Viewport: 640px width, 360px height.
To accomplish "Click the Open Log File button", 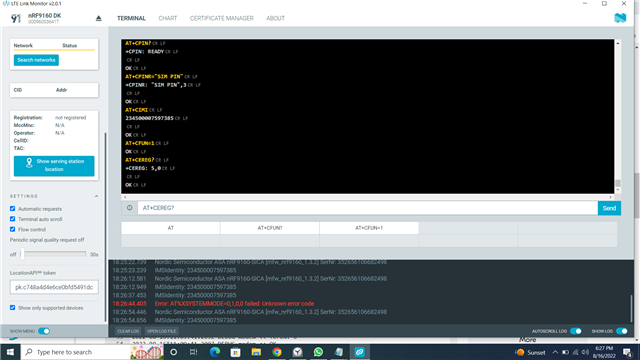I will point(161,331).
